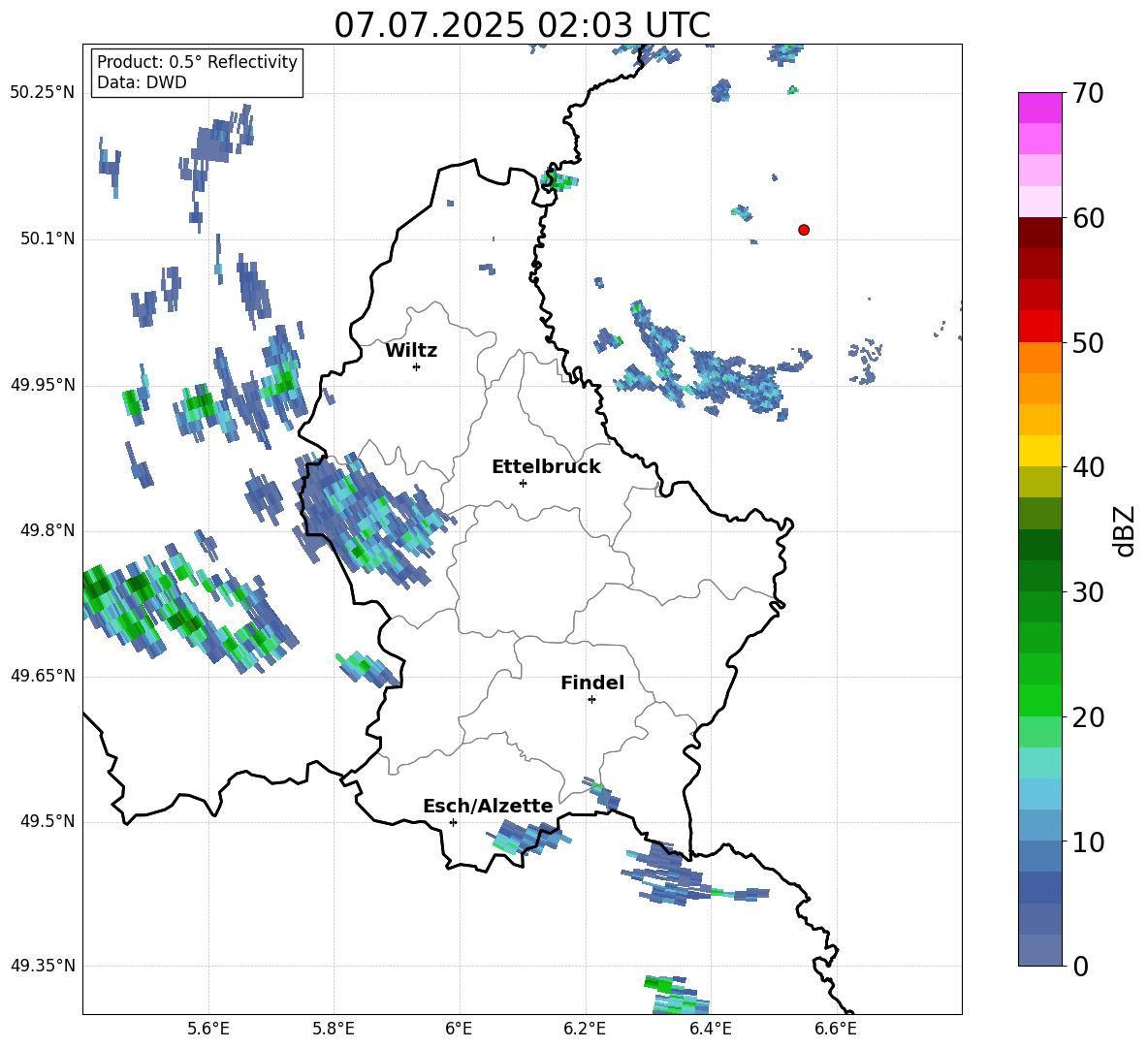The image size is (1148, 1048).
Task: Click the Findel station cross marker
Action: [x=591, y=700]
